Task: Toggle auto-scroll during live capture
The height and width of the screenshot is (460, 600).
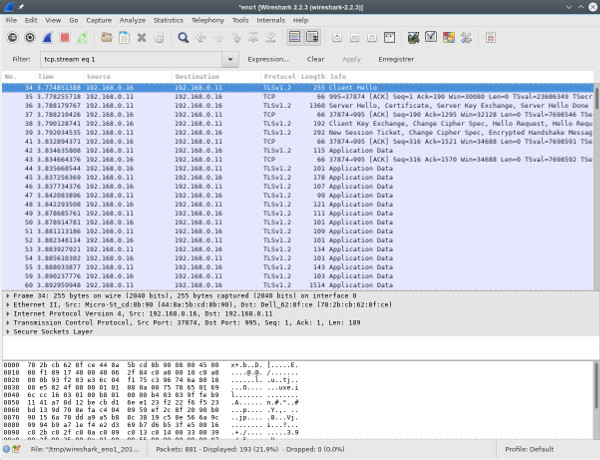Action: coord(313,38)
